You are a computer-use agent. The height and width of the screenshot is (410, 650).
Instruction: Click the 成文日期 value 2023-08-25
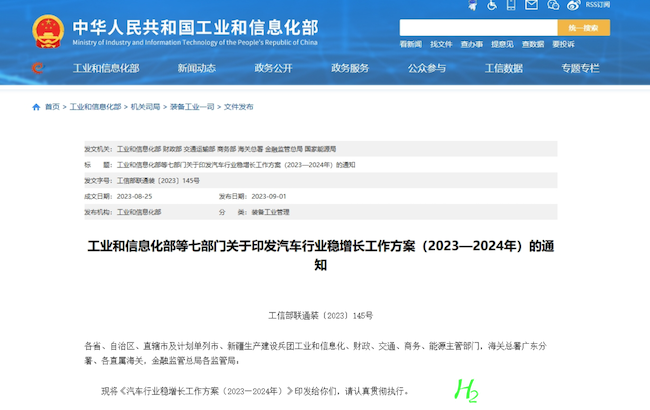(134, 197)
